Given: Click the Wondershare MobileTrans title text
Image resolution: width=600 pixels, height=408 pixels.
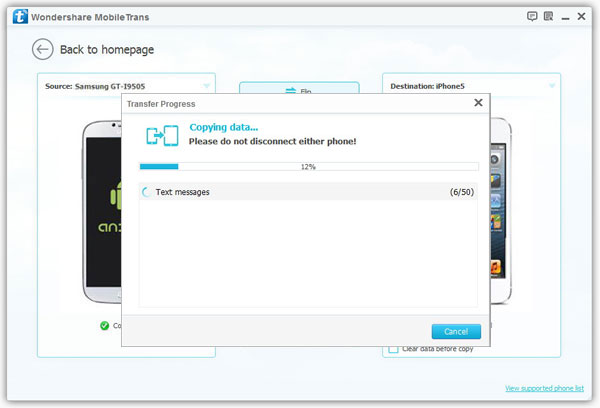Looking at the screenshot, I should 90,17.
